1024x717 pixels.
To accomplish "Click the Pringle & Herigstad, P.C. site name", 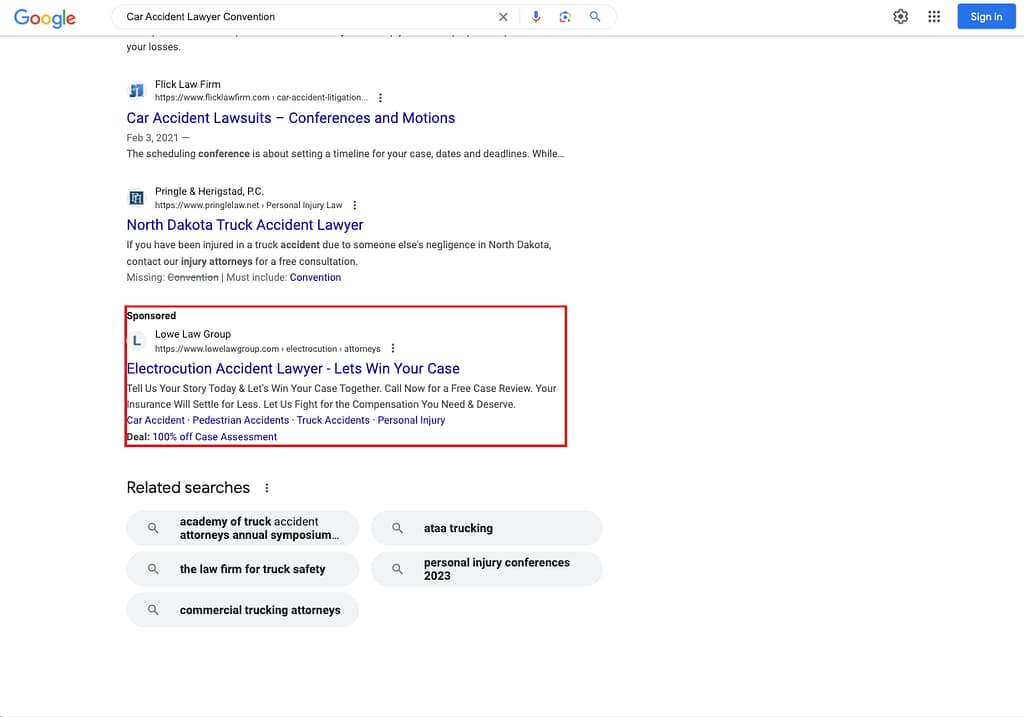I will pos(209,191).
